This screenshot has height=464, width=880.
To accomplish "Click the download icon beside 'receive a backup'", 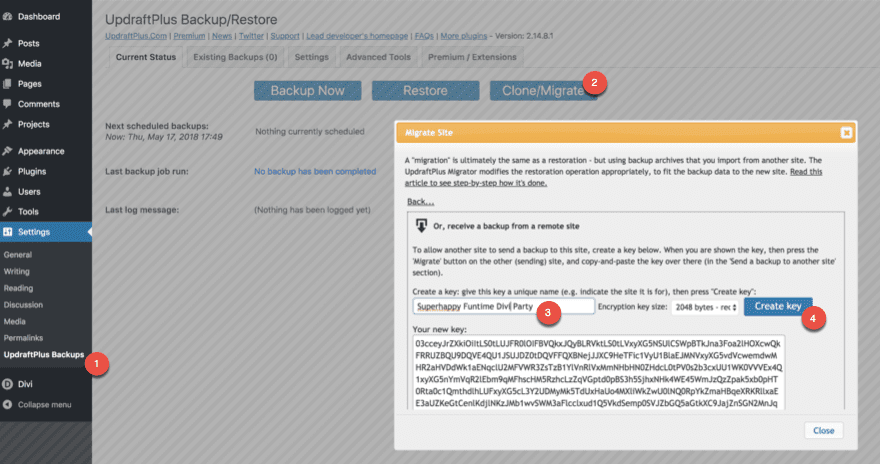I will 421,226.
